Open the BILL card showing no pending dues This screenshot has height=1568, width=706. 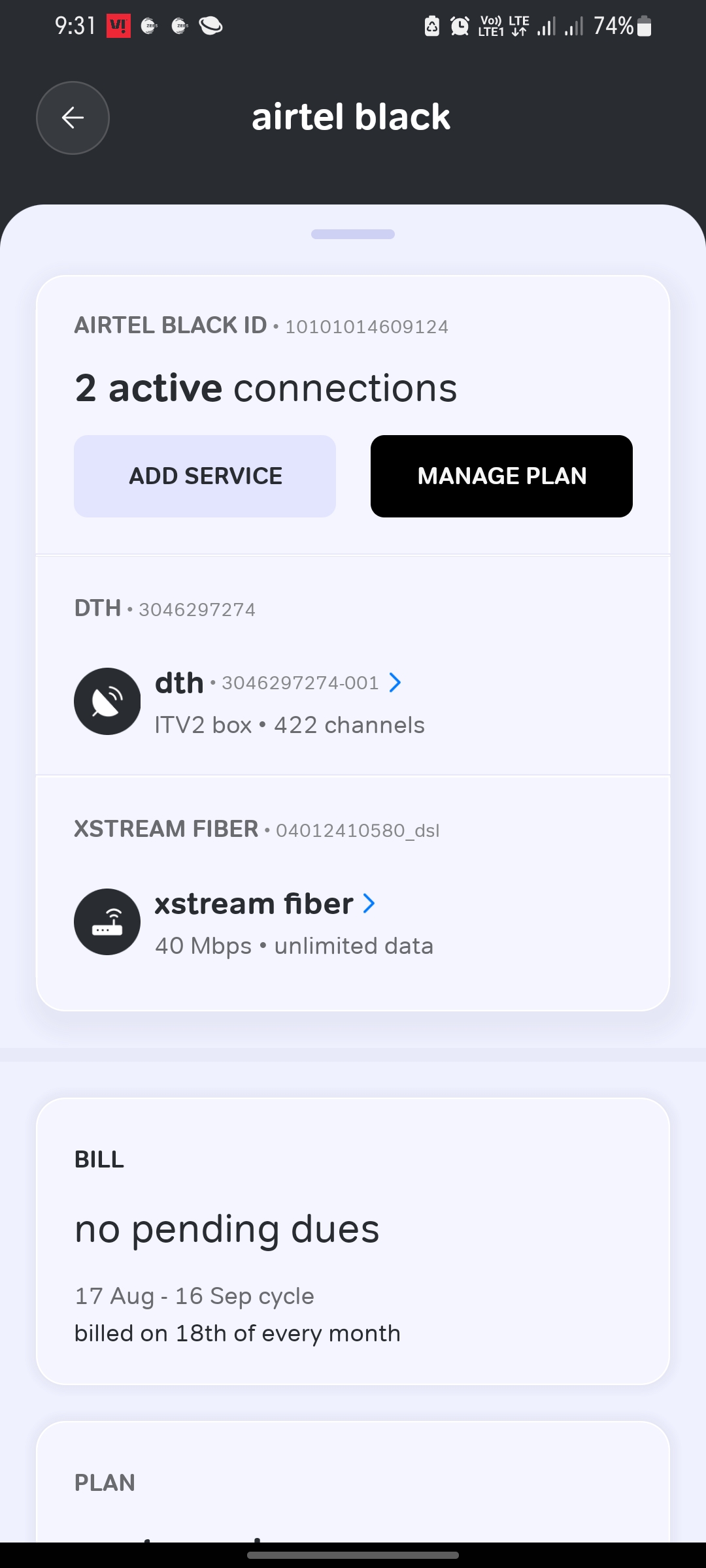[353, 1241]
